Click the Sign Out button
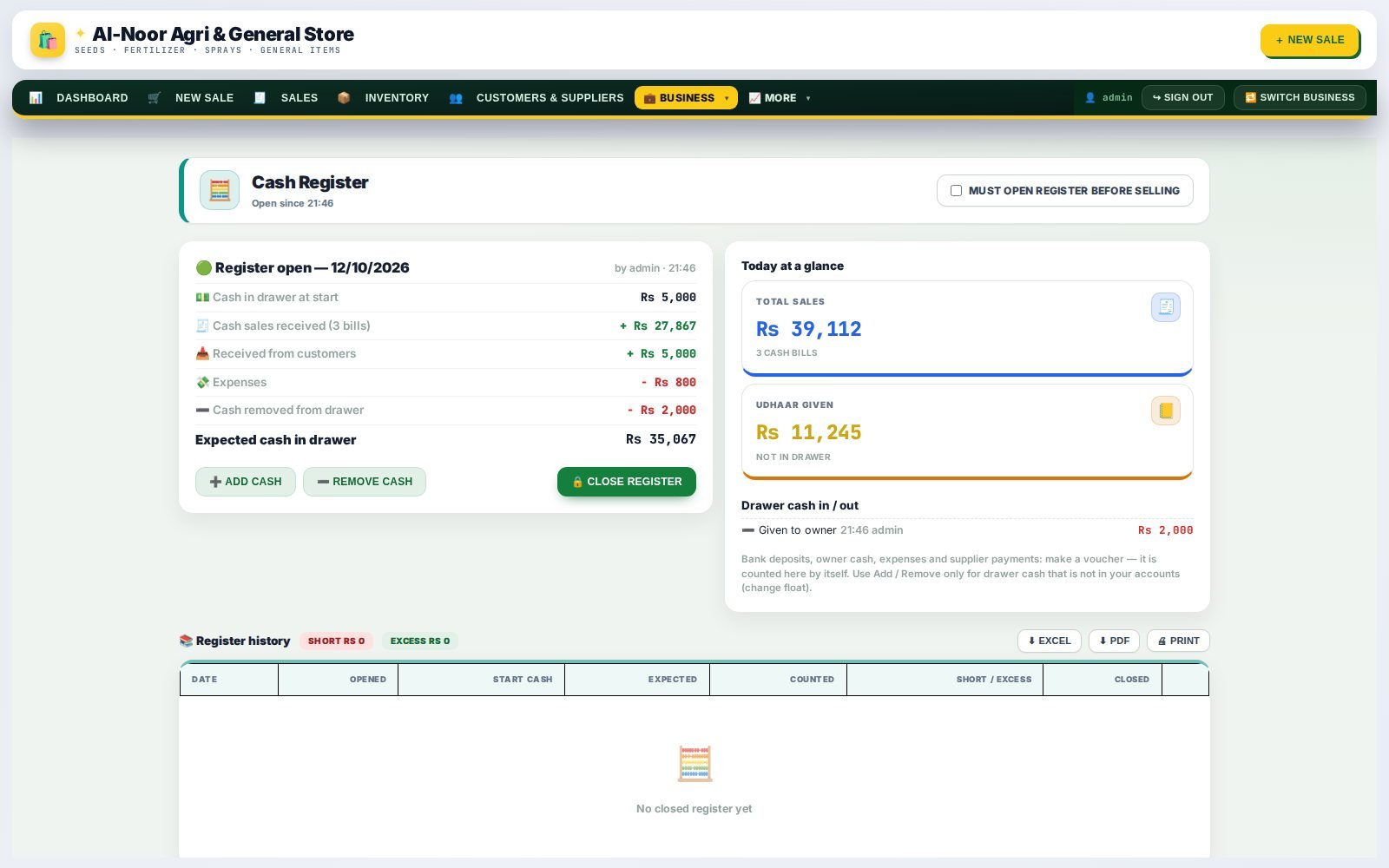The height and width of the screenshot is (868, 1389). tap(1183, 97)
